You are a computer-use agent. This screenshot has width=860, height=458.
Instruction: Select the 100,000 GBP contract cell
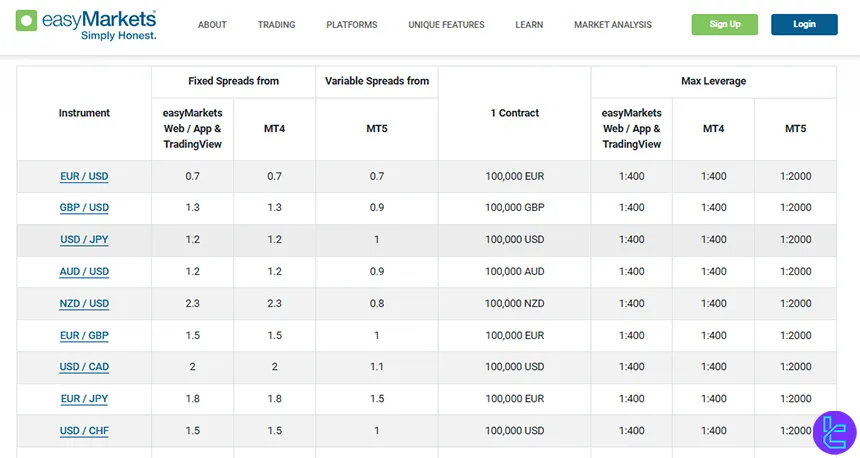(514, 208)
